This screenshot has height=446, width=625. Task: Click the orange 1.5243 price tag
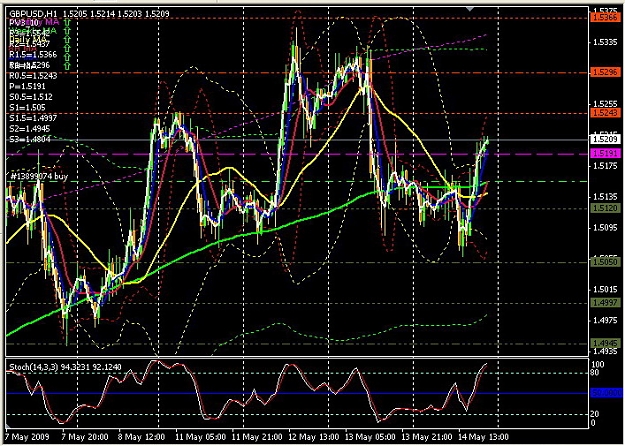pyautogui.click(x=605, y=113)
